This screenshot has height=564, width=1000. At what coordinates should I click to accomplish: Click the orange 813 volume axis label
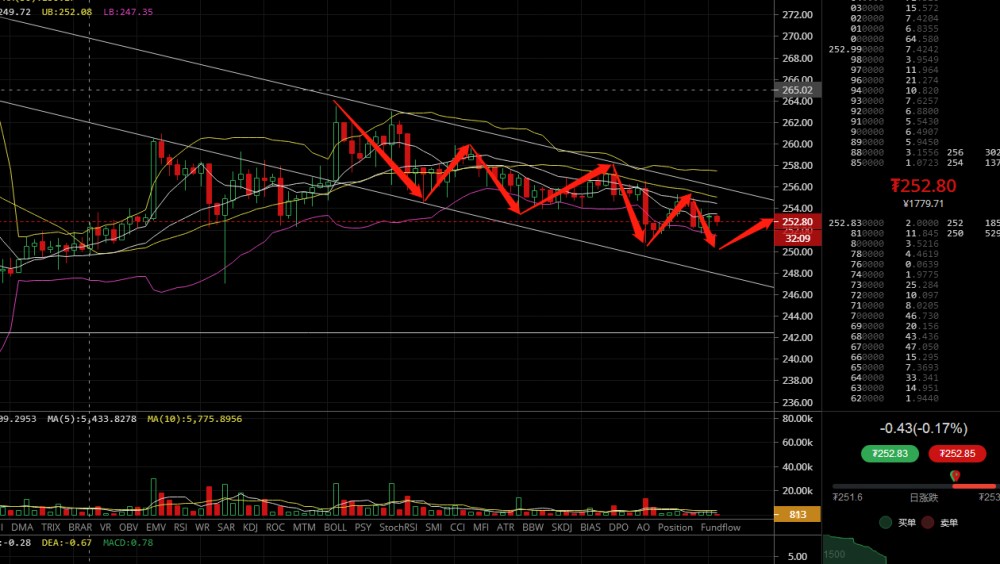point(797,514)
